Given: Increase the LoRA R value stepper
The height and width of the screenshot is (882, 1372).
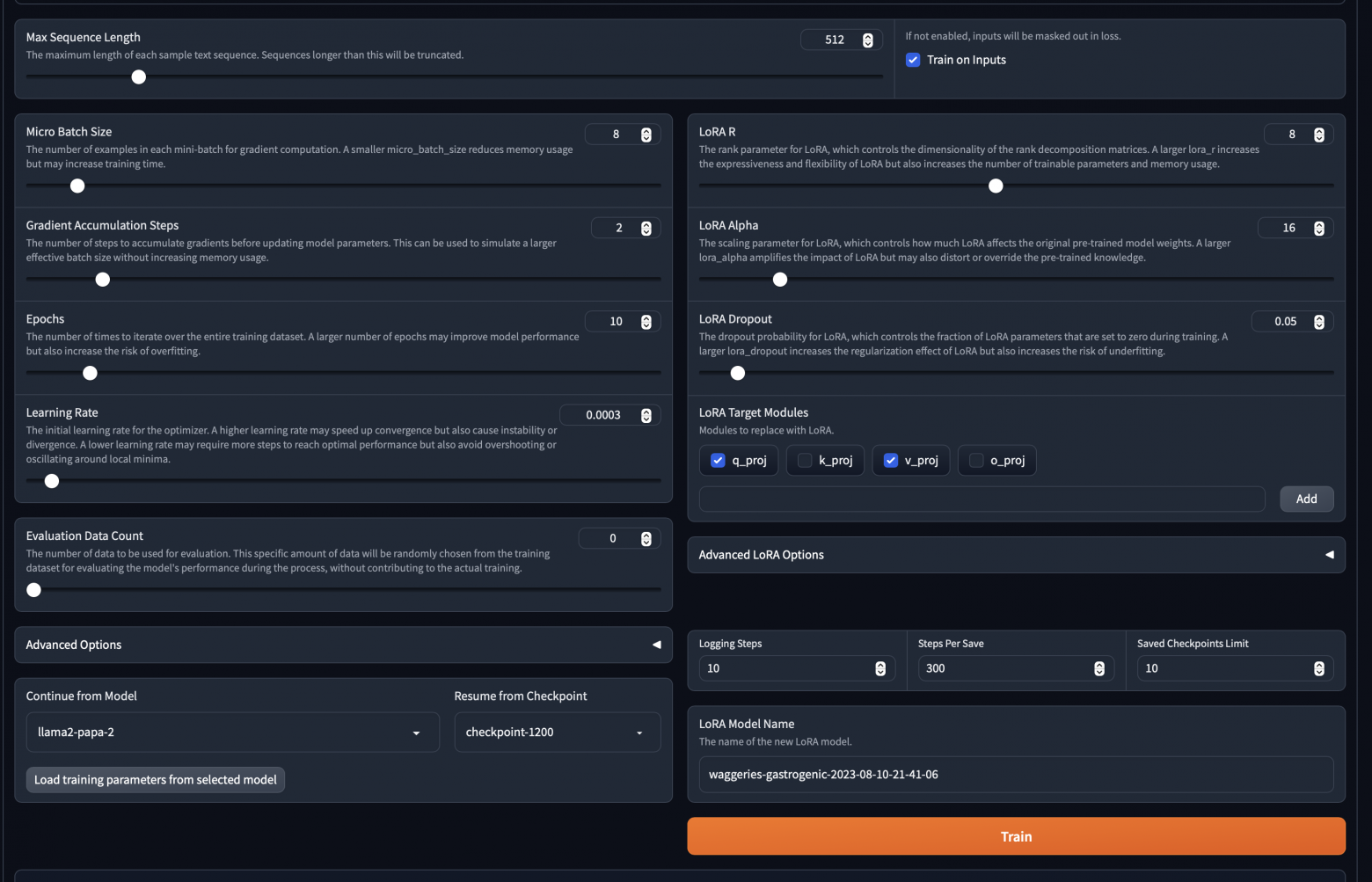Looking at the screenshot, I should pos(1319,130).
